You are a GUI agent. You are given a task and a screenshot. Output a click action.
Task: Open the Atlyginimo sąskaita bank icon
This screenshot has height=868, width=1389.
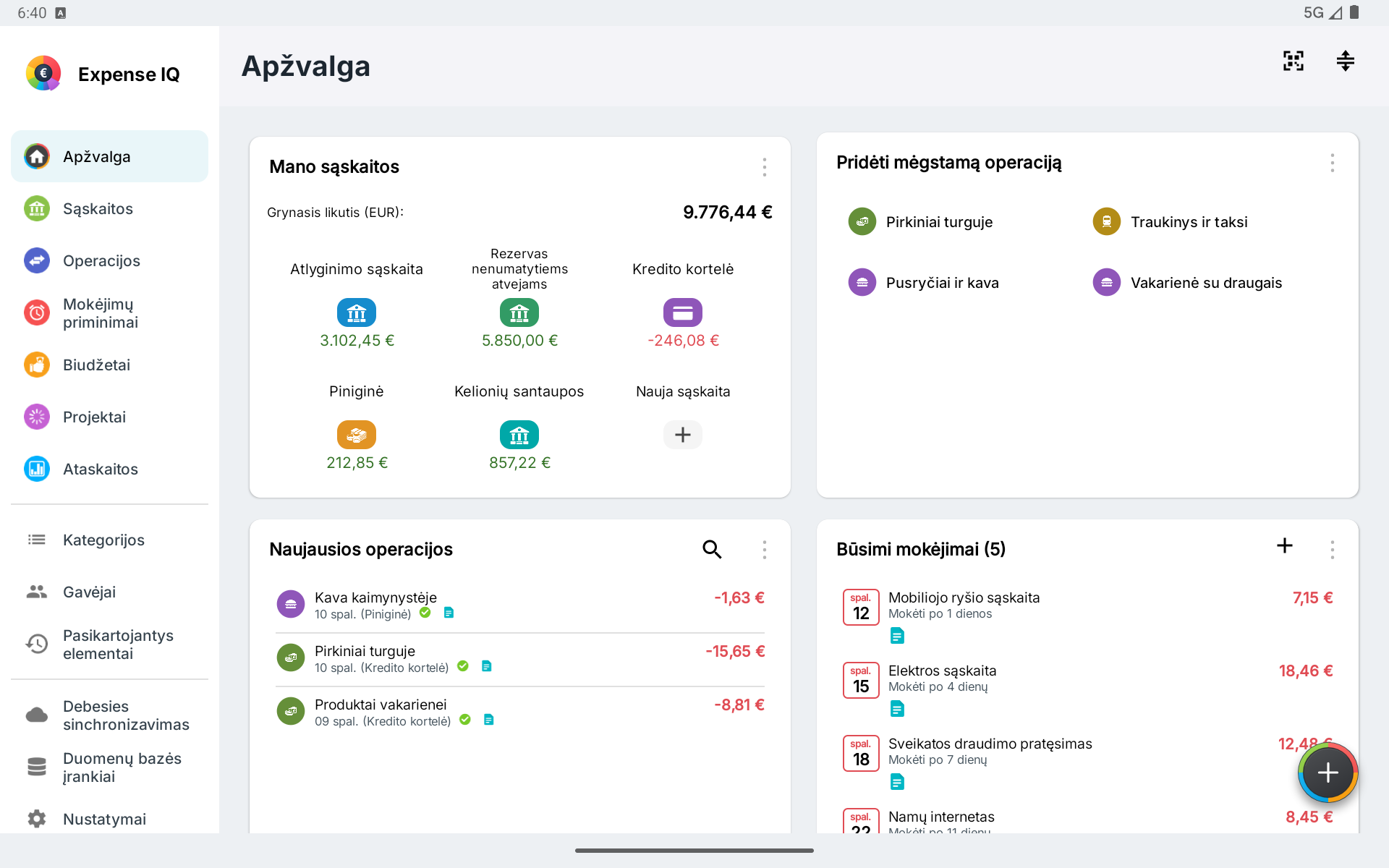point(357,312)
